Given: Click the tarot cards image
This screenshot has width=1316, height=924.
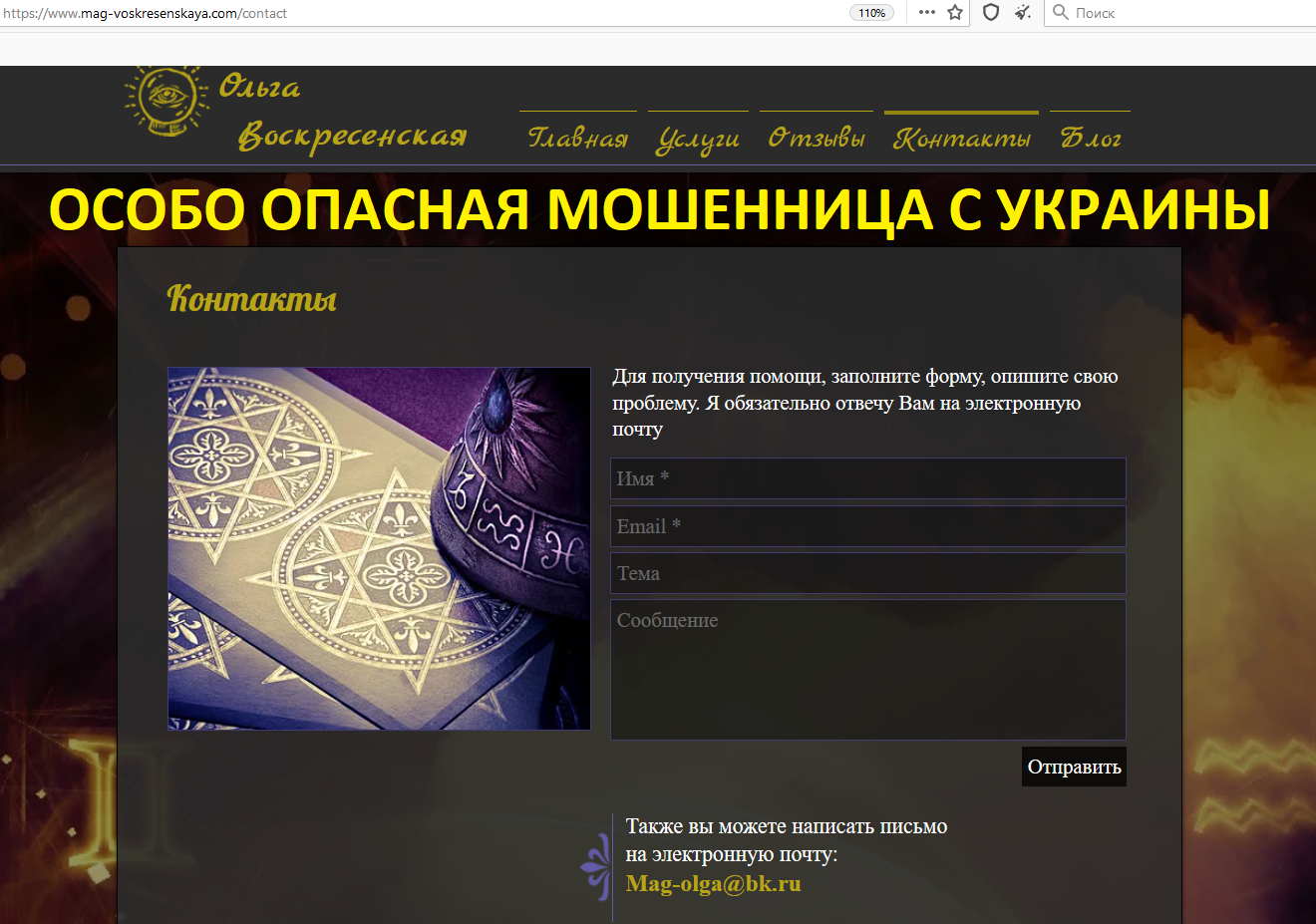Looking at the screenshot, I should pyautogui.click(x=379, y=548).
